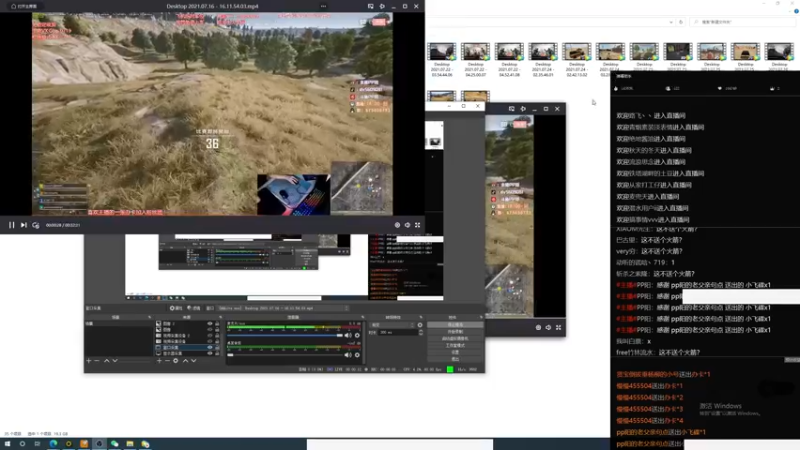
Task: Click pin icon of the second player window
Action: pyautogui.click(x=523, y=109)
